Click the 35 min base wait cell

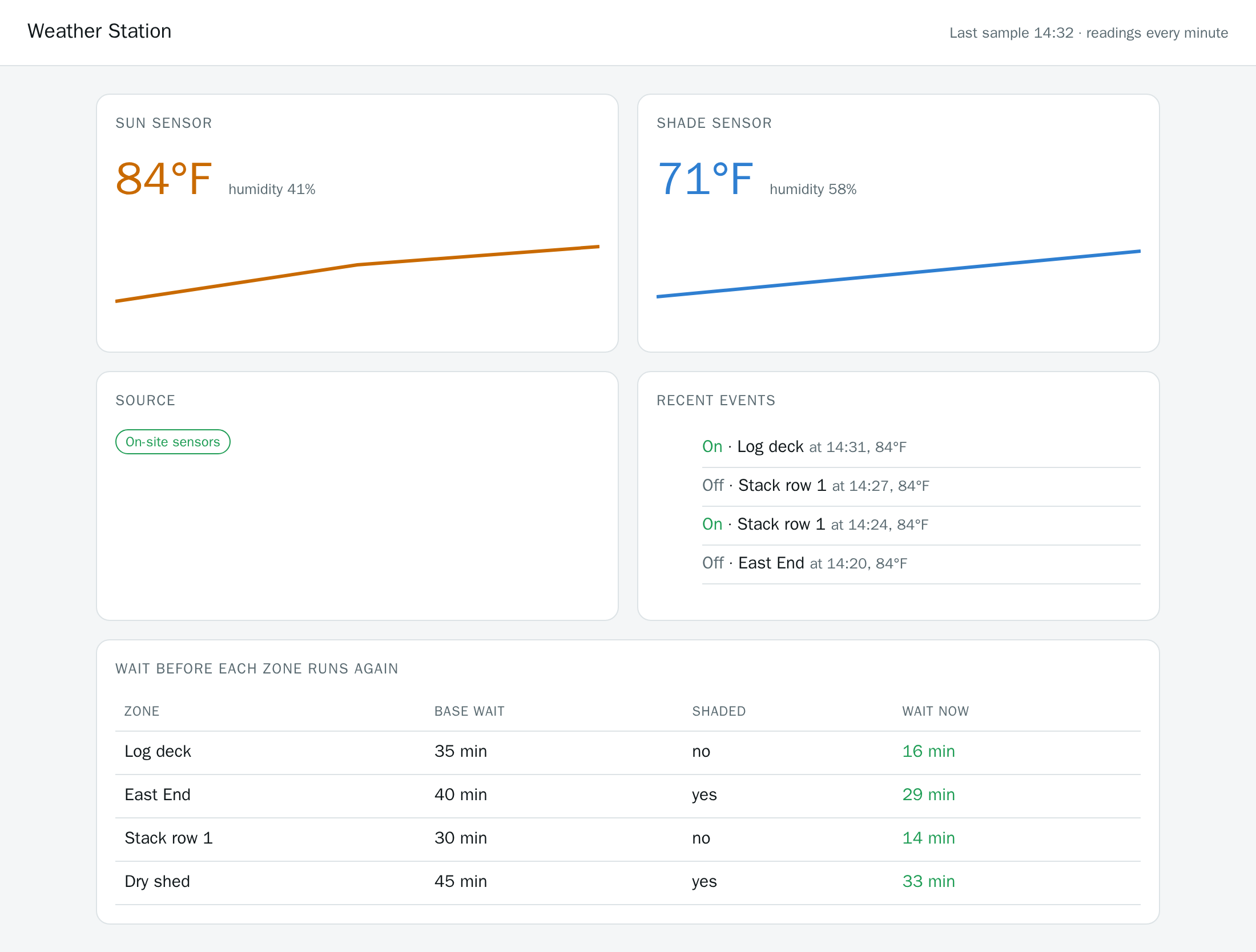point(461,752)
